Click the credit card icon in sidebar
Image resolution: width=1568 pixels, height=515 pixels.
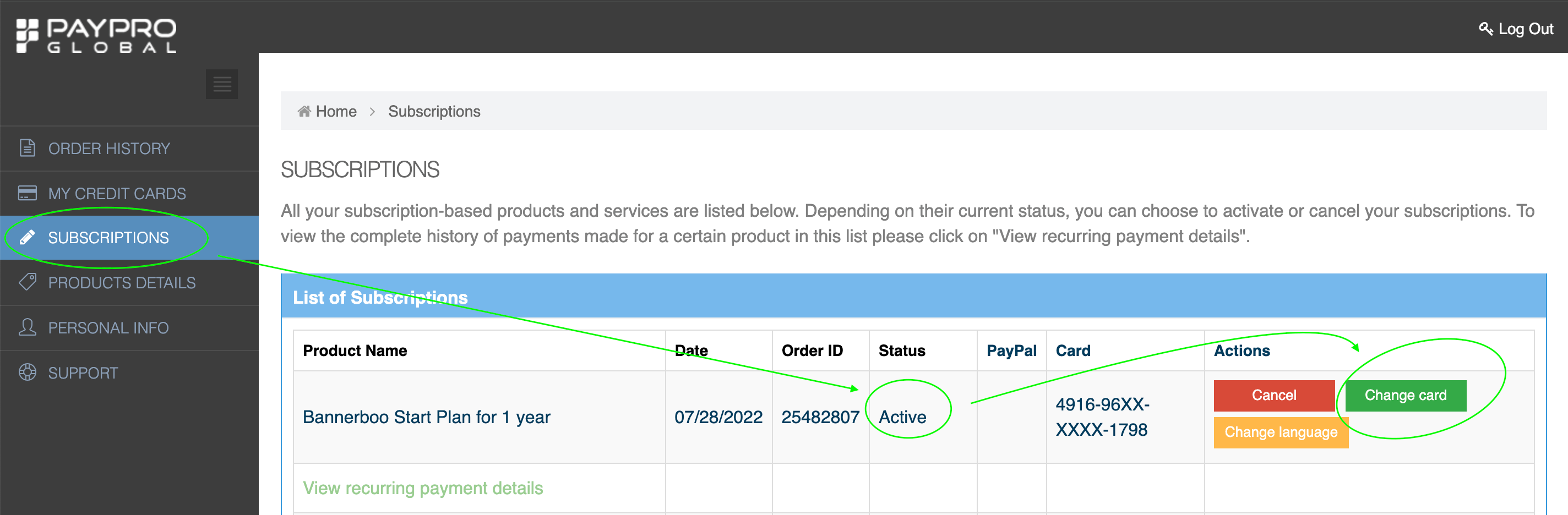[x=28, y=193]
